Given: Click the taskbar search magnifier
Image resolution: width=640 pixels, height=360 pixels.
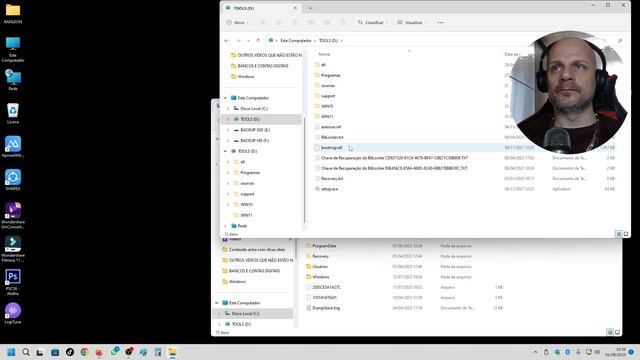Looking at the screenshot, I should tap(26, 352).
